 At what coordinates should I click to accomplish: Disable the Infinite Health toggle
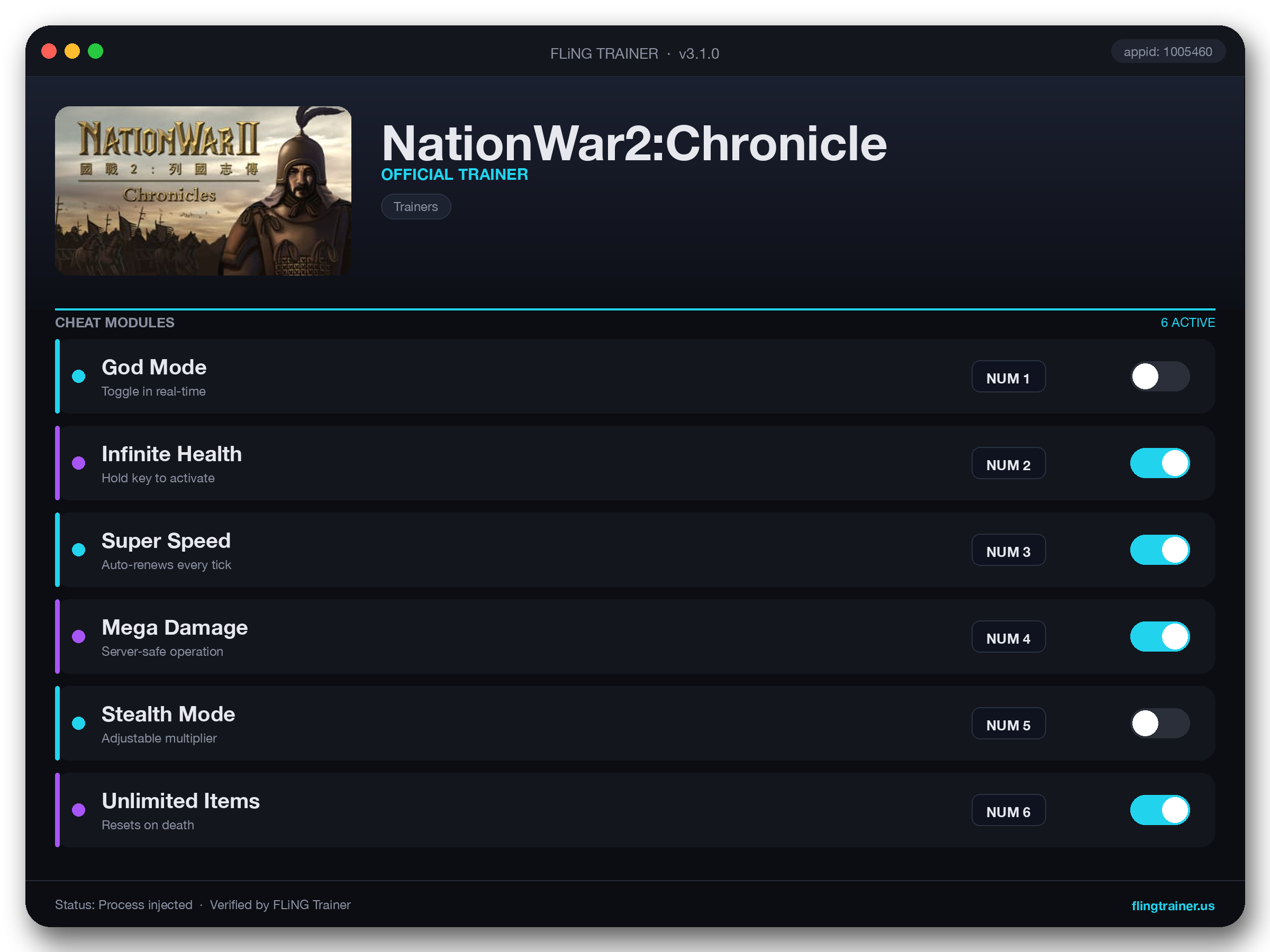click(x=1160, y=463)
